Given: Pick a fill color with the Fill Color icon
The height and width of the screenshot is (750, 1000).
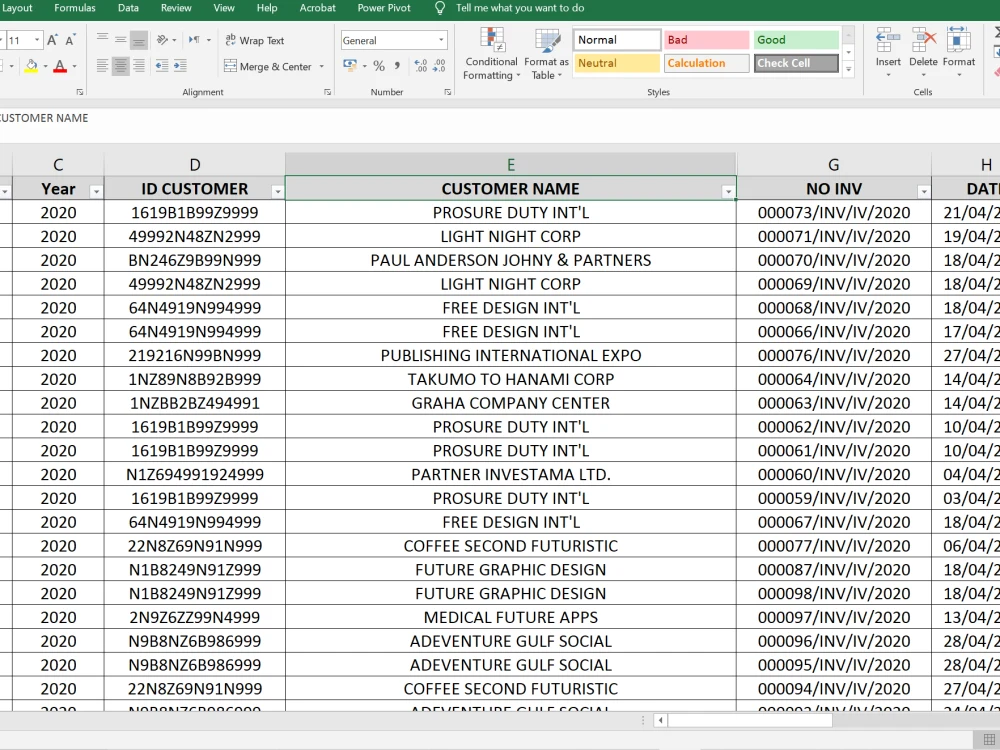Looking at the screenshot, I should click(x=30, y=67).
